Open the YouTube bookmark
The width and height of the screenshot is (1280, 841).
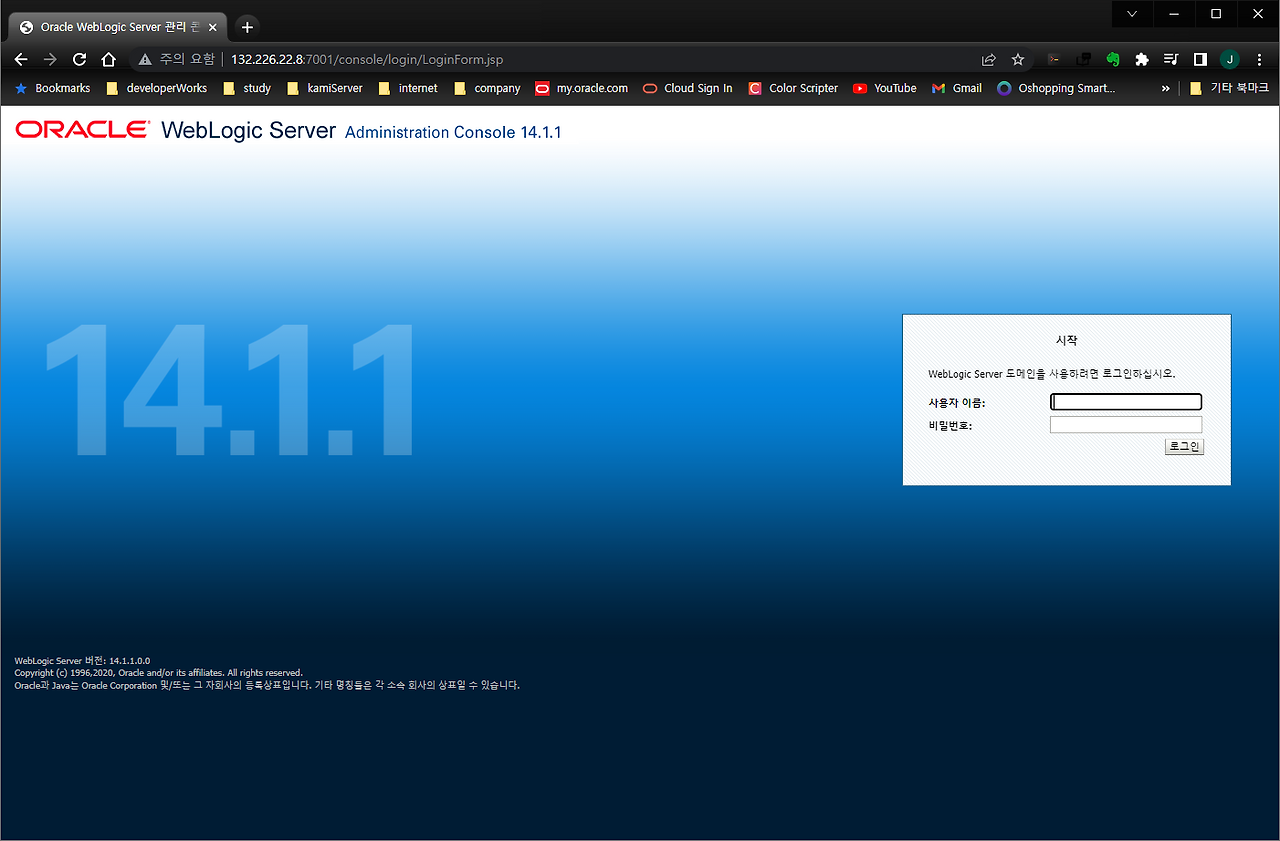click(x=884, y=88)
